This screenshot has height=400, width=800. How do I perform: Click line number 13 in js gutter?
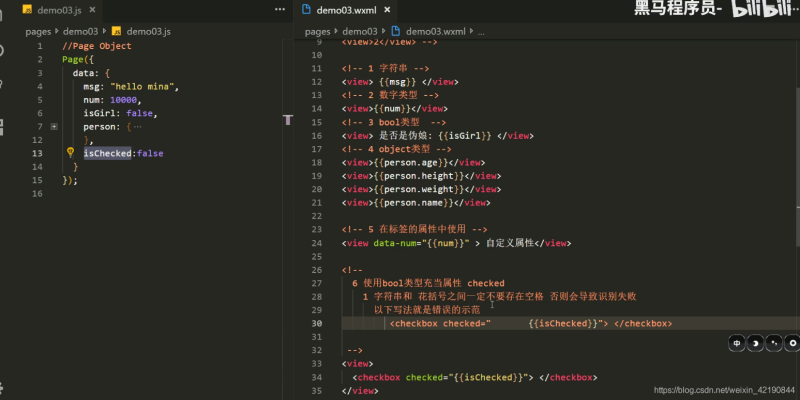pyautogui.click(x=37, y=153)
